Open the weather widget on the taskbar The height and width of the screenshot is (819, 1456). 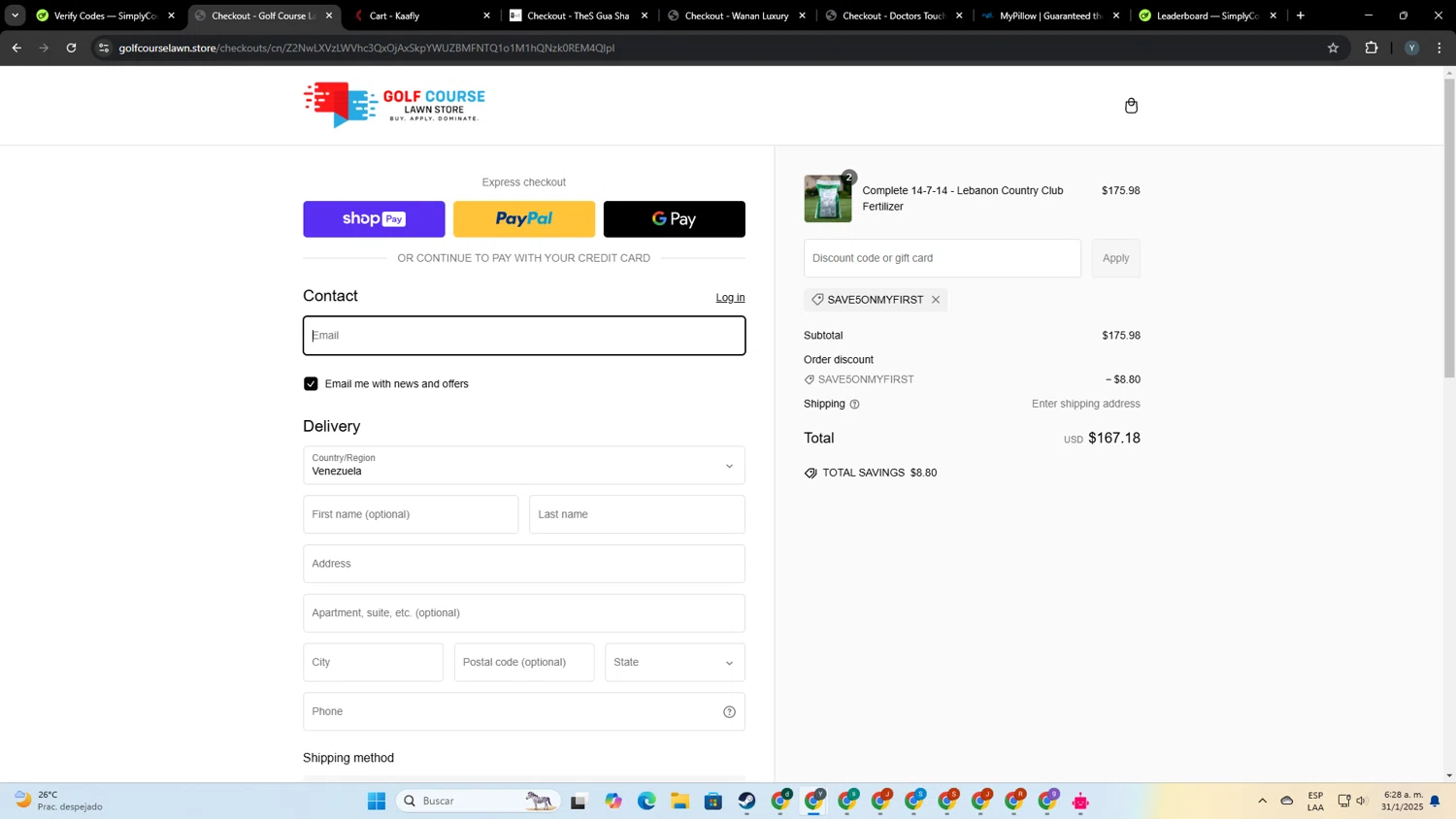pyautogui.click(x=58, y=802)
